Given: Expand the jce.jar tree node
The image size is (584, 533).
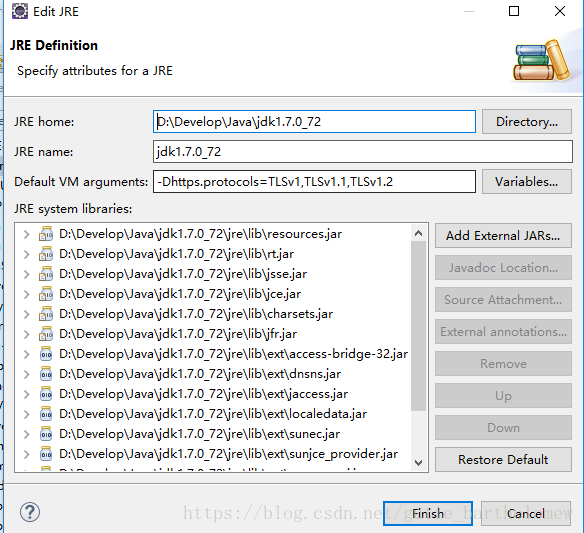Looking at the screenshot, I should point(26,294).
